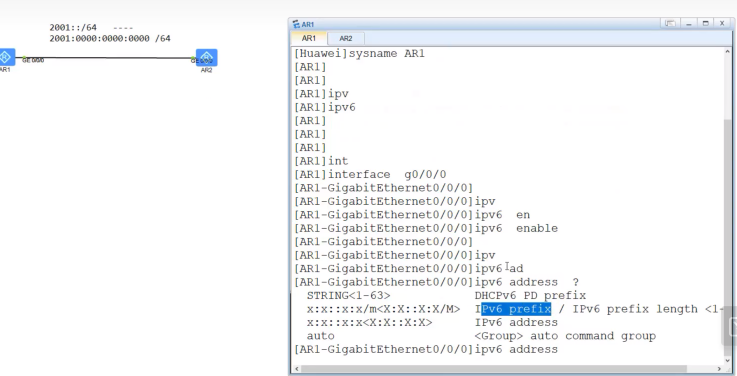Click the highlighted 'Pv6 prefix' text
This screenshot has height=376, width=737.
[x=516, y=309]
